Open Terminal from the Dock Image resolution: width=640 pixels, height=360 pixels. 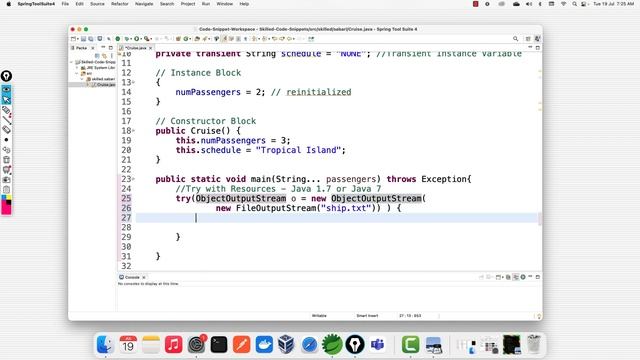pyautogui.click(x=219, y=345)
